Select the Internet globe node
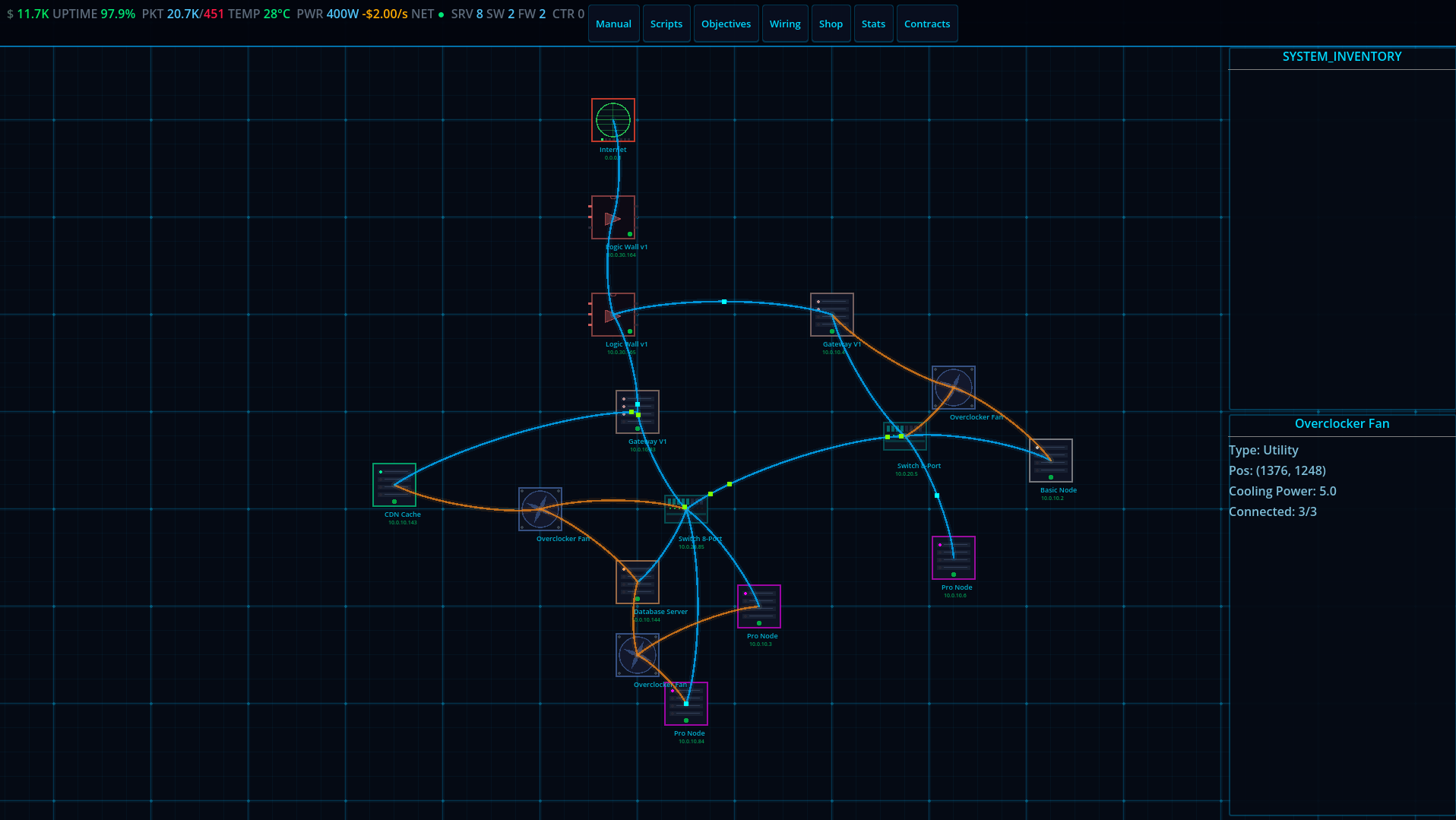1456x820 pixels. pyautogui.click(x=613, y=120)
